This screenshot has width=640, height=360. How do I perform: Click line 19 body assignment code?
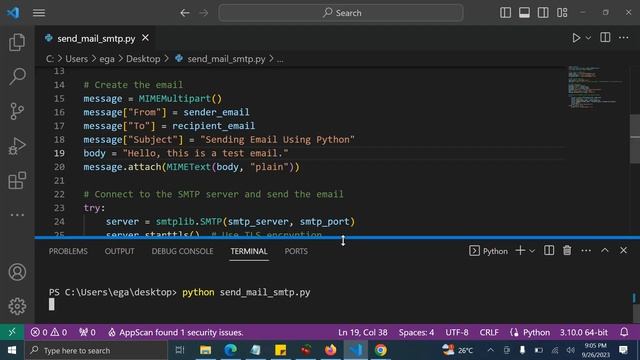coord(186,153)
